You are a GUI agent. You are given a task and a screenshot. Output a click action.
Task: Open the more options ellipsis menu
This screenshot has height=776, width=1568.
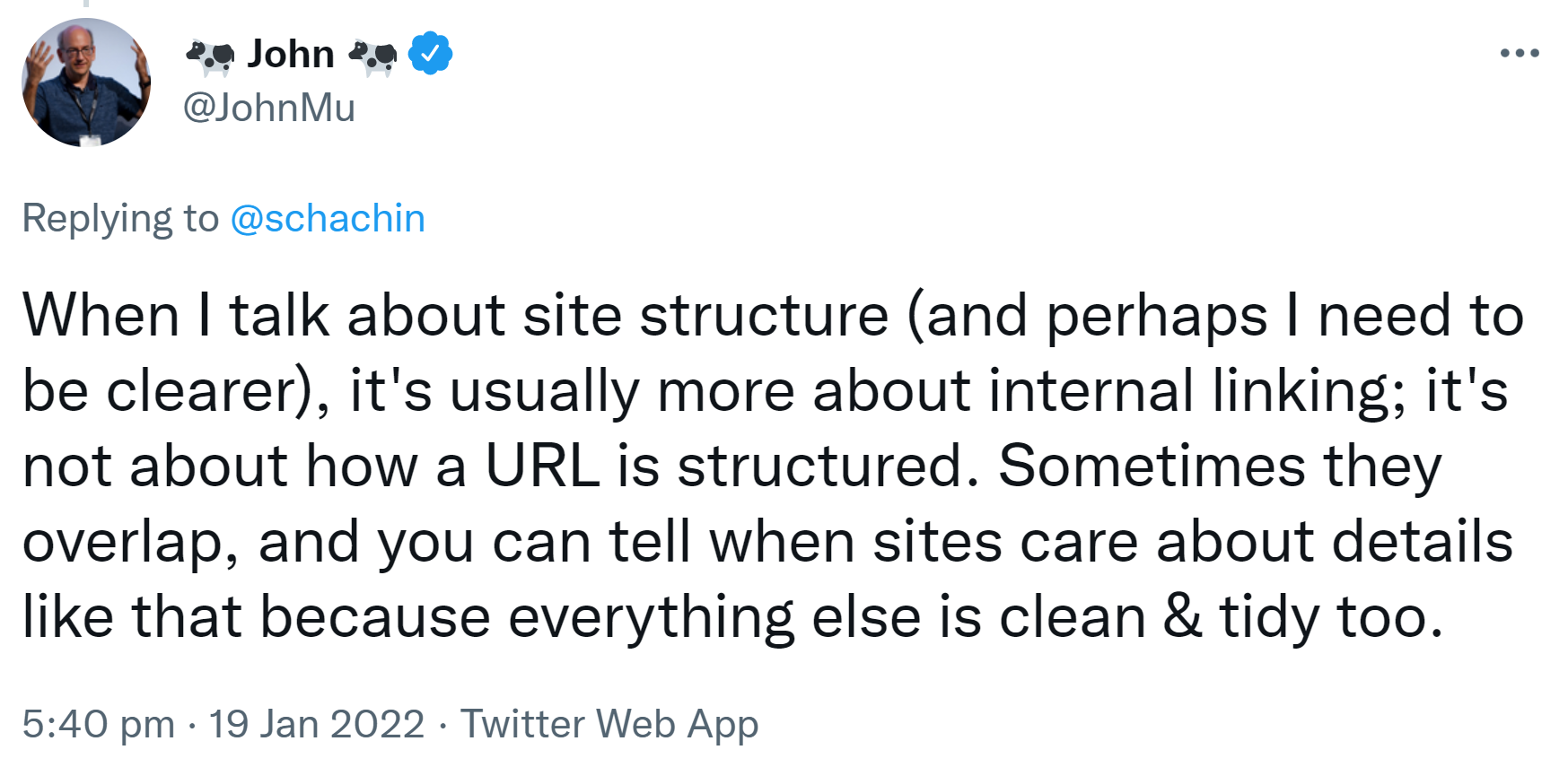1519,51
